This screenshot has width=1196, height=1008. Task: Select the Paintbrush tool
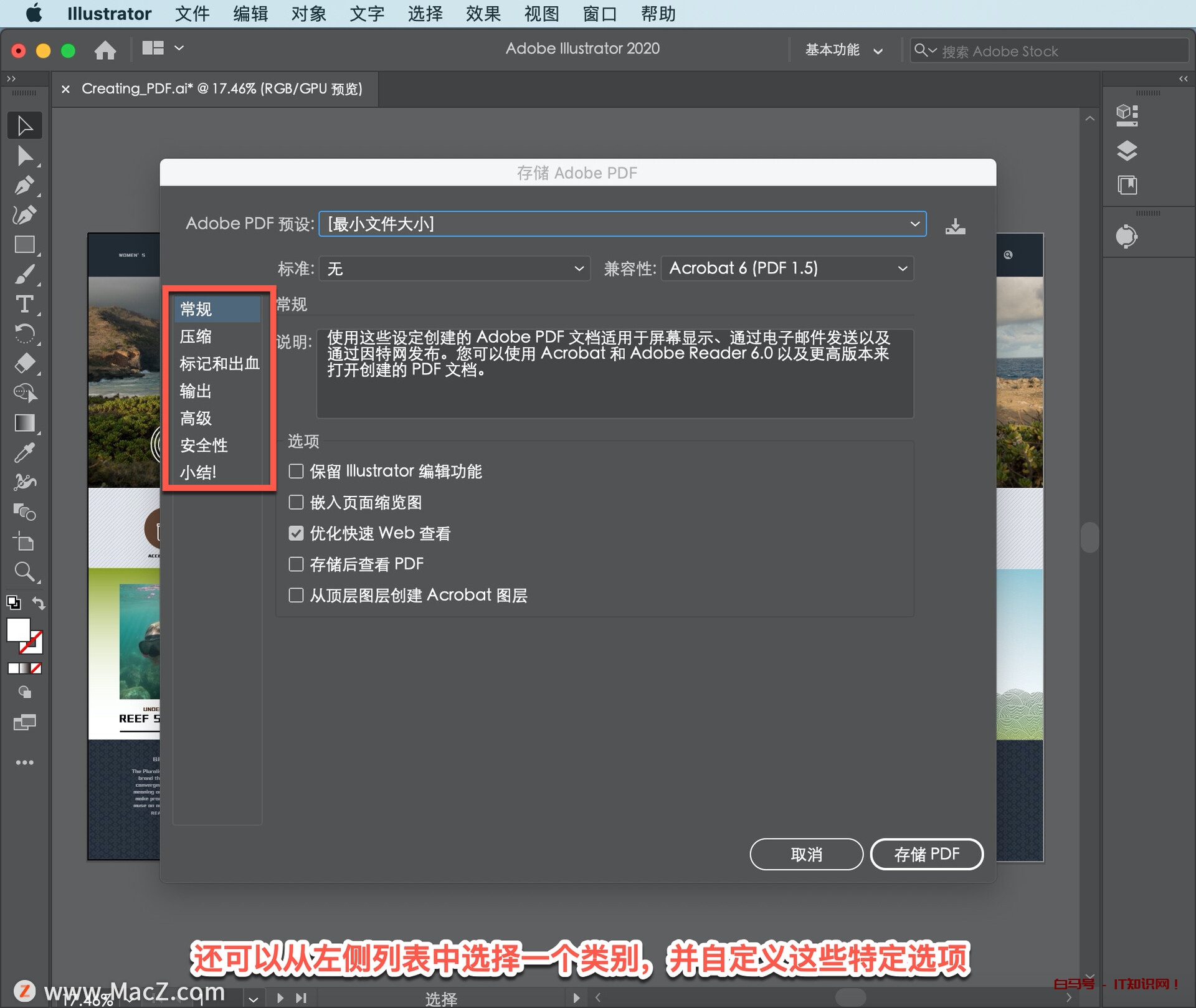tap(25, 275)
